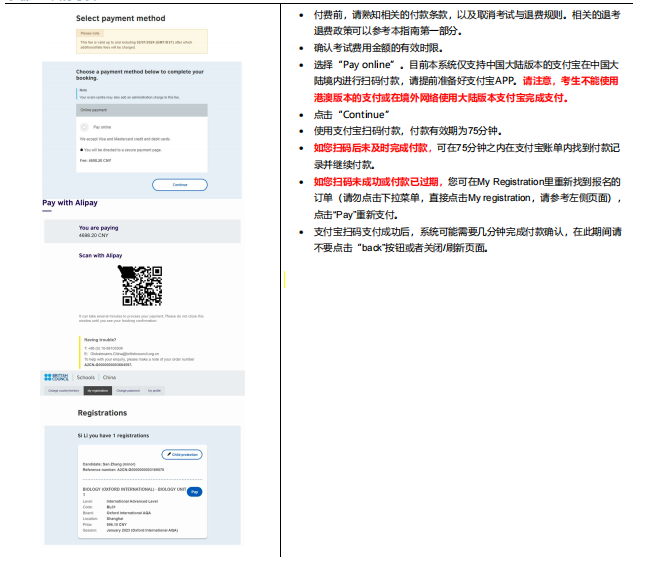Click the Shanghai location value
Screen dimensions: 650x565
[115, 519]
